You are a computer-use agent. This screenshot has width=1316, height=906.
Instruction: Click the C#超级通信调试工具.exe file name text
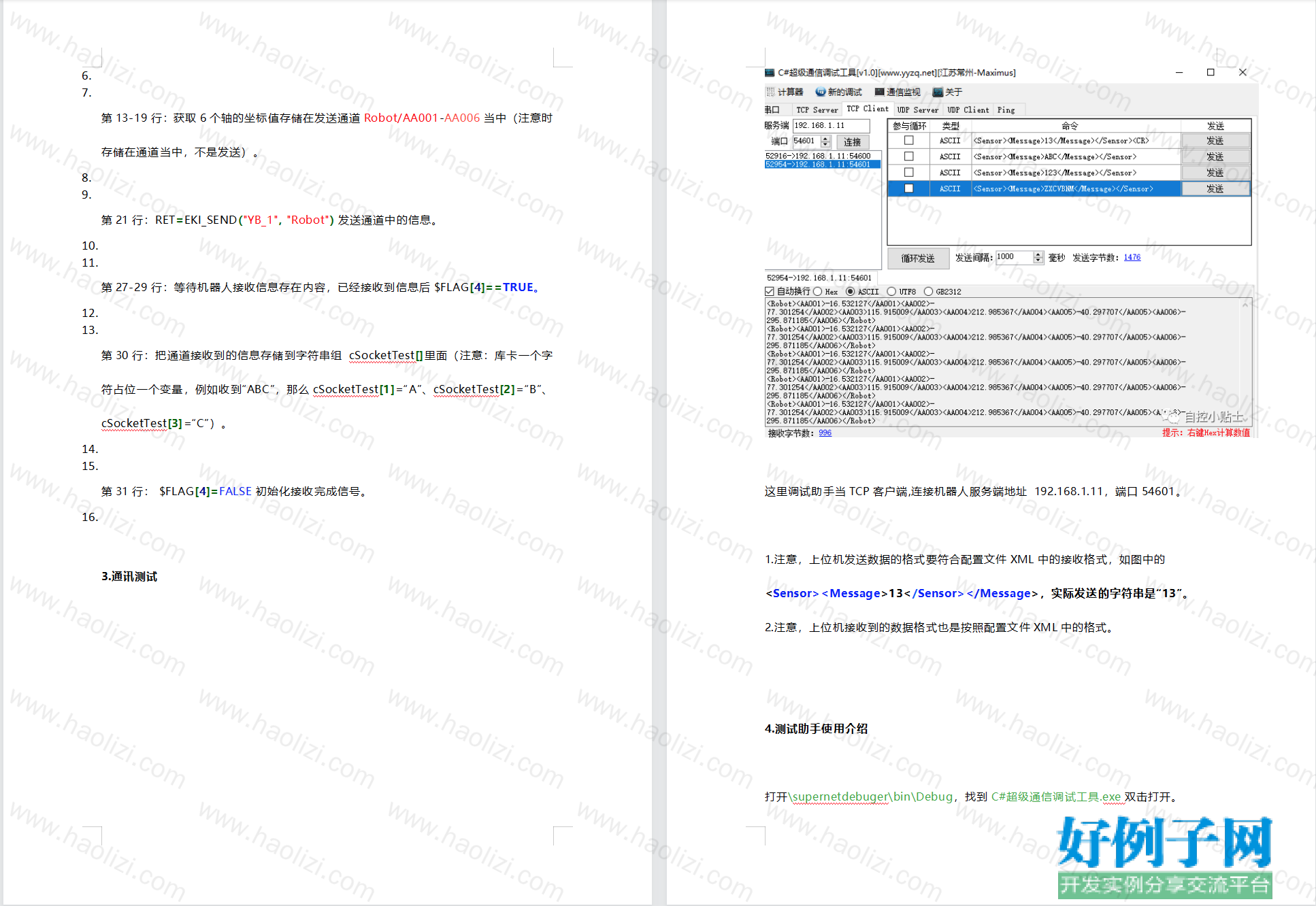coord(1055,796)
